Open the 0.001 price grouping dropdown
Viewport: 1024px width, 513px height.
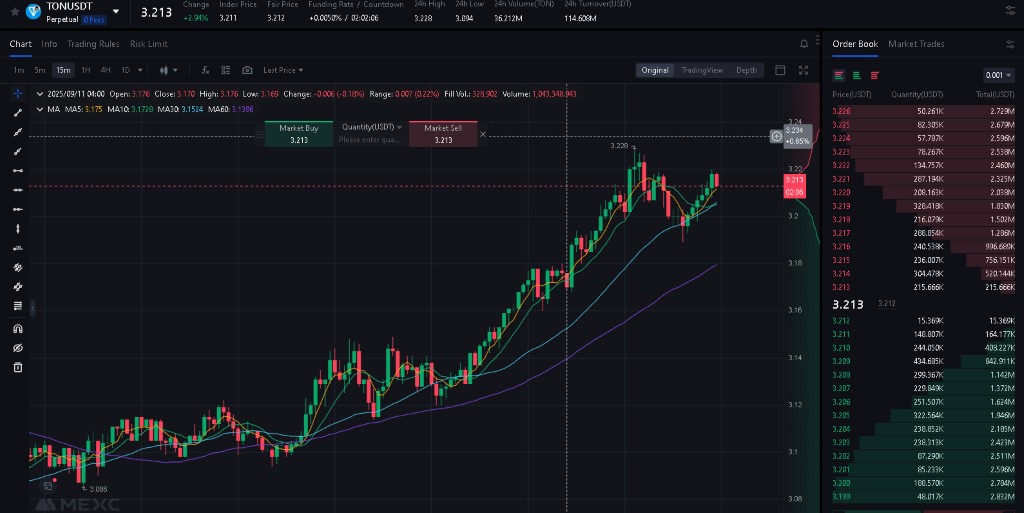[x=998, y=75]
